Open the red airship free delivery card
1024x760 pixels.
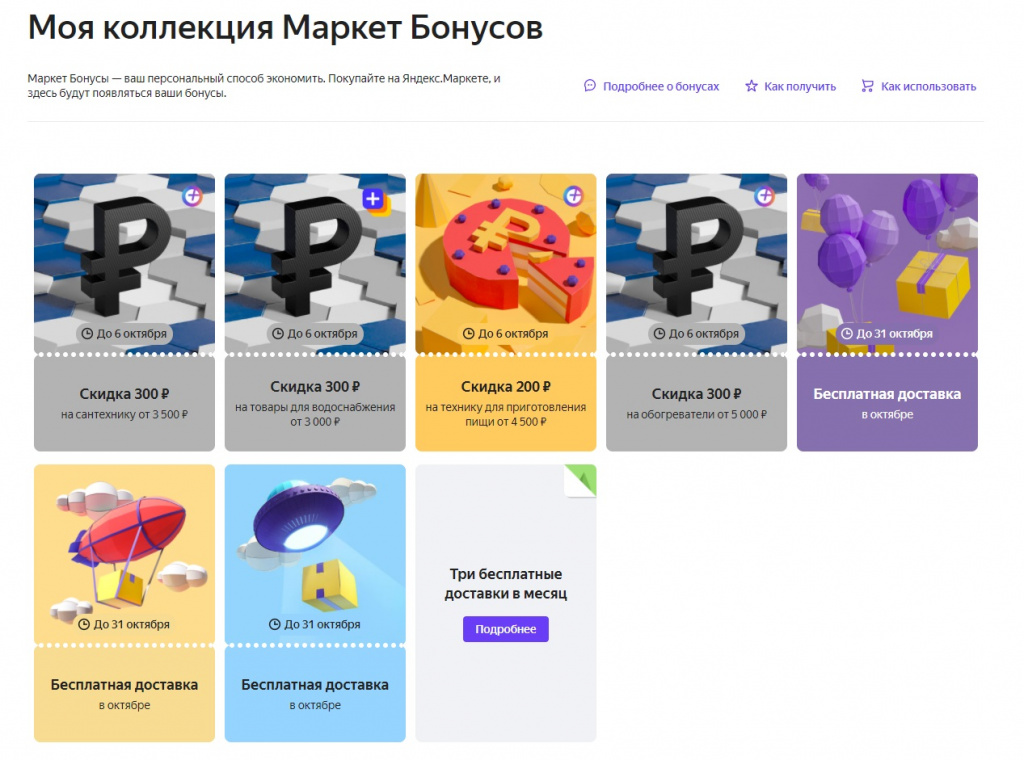coord(124,603)
